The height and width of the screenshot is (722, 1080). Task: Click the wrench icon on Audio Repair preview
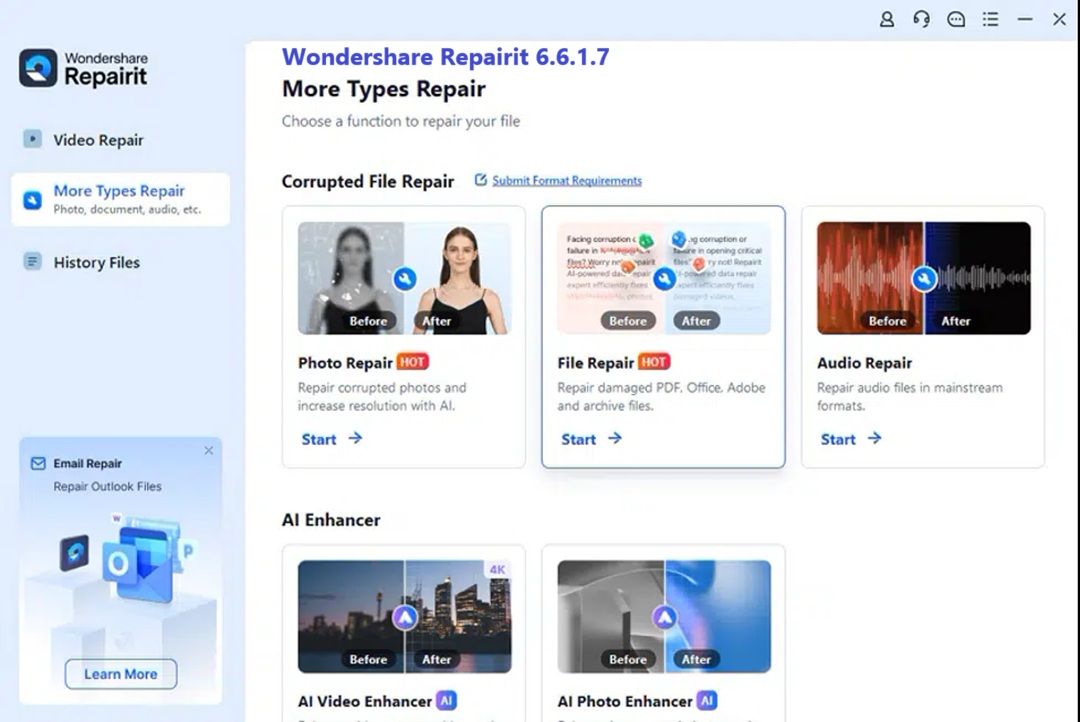click(924, 279)
